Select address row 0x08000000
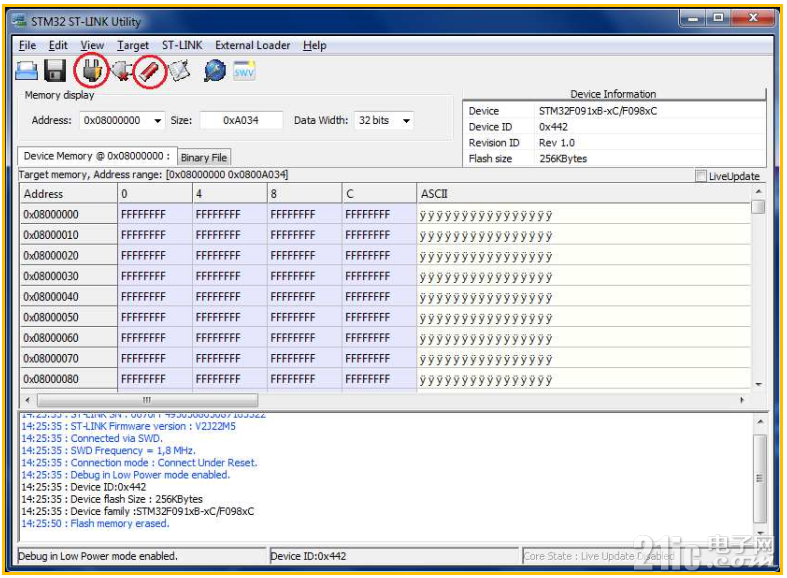The image size is (787, 578). pos(68,214)
